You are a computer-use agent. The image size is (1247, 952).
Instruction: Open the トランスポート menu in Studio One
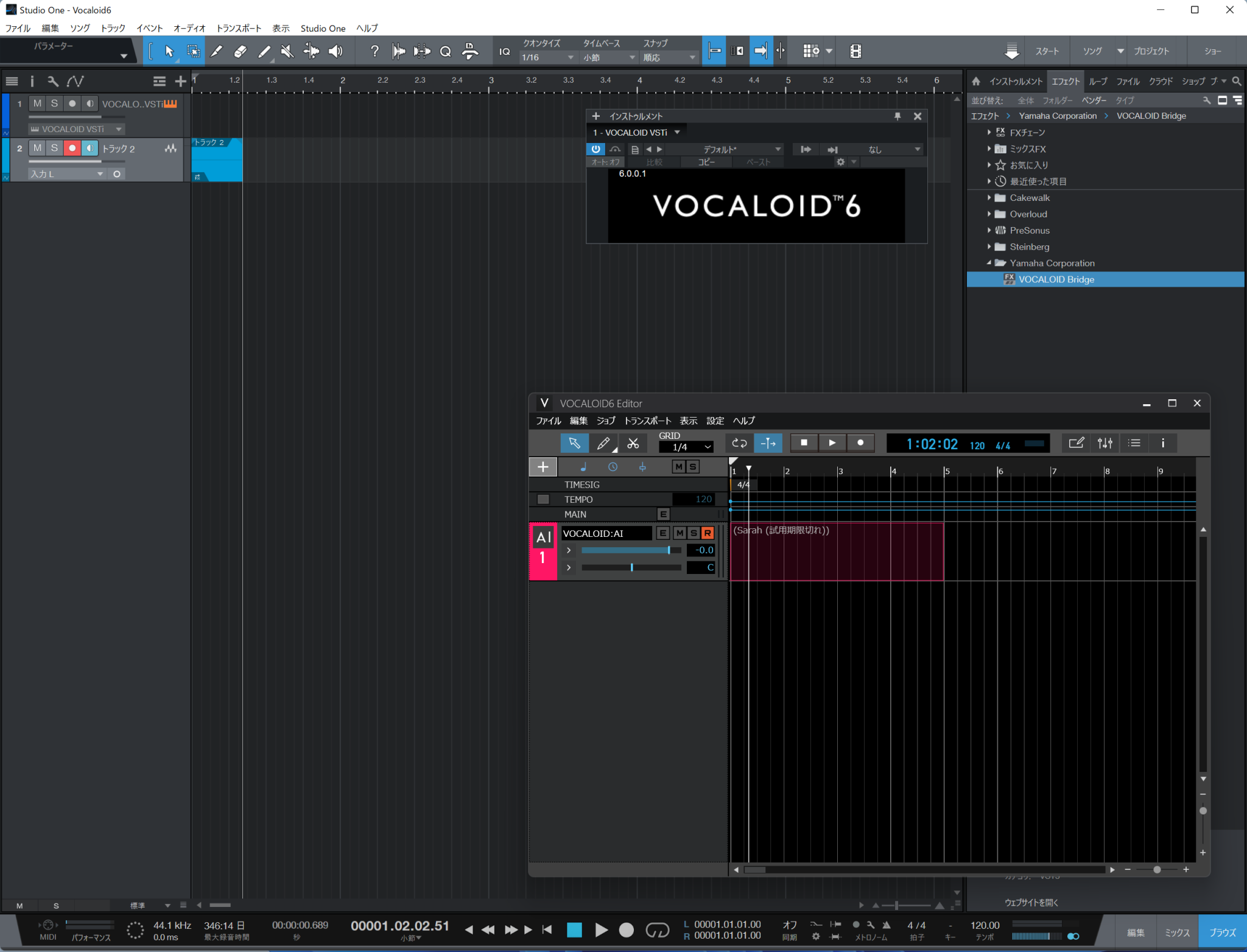(x=239, y=28)
